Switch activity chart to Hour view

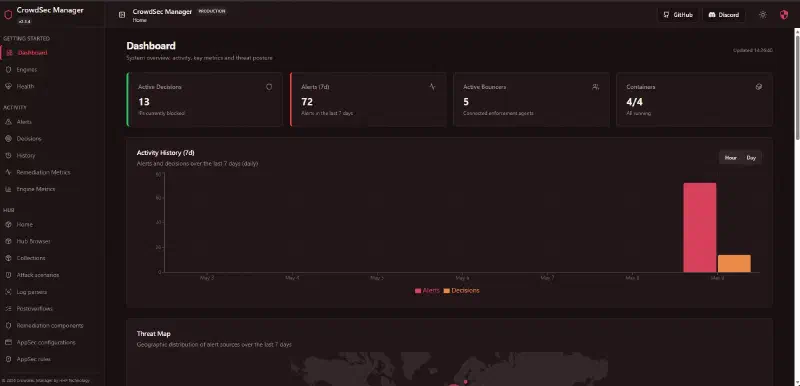(731, 158)
